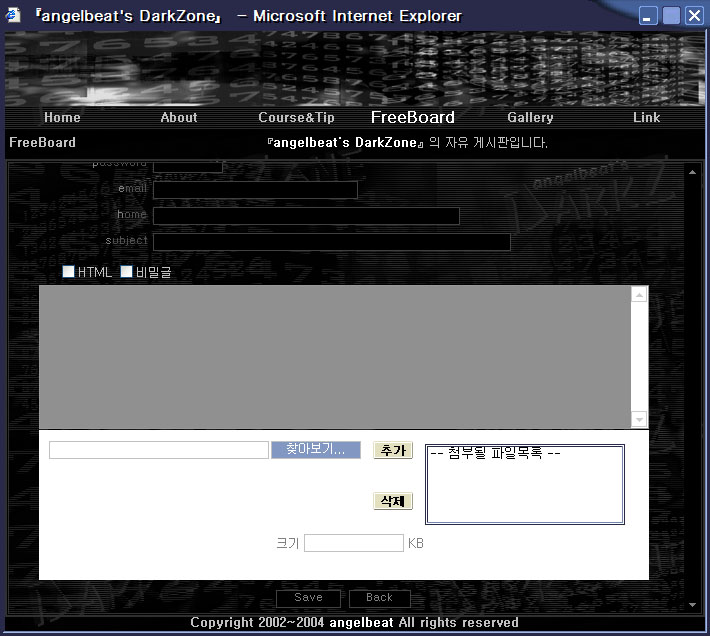Screen dimensions: 710x636
Task: Click inside the gray message text area
Action: click(x=335, y=357)
